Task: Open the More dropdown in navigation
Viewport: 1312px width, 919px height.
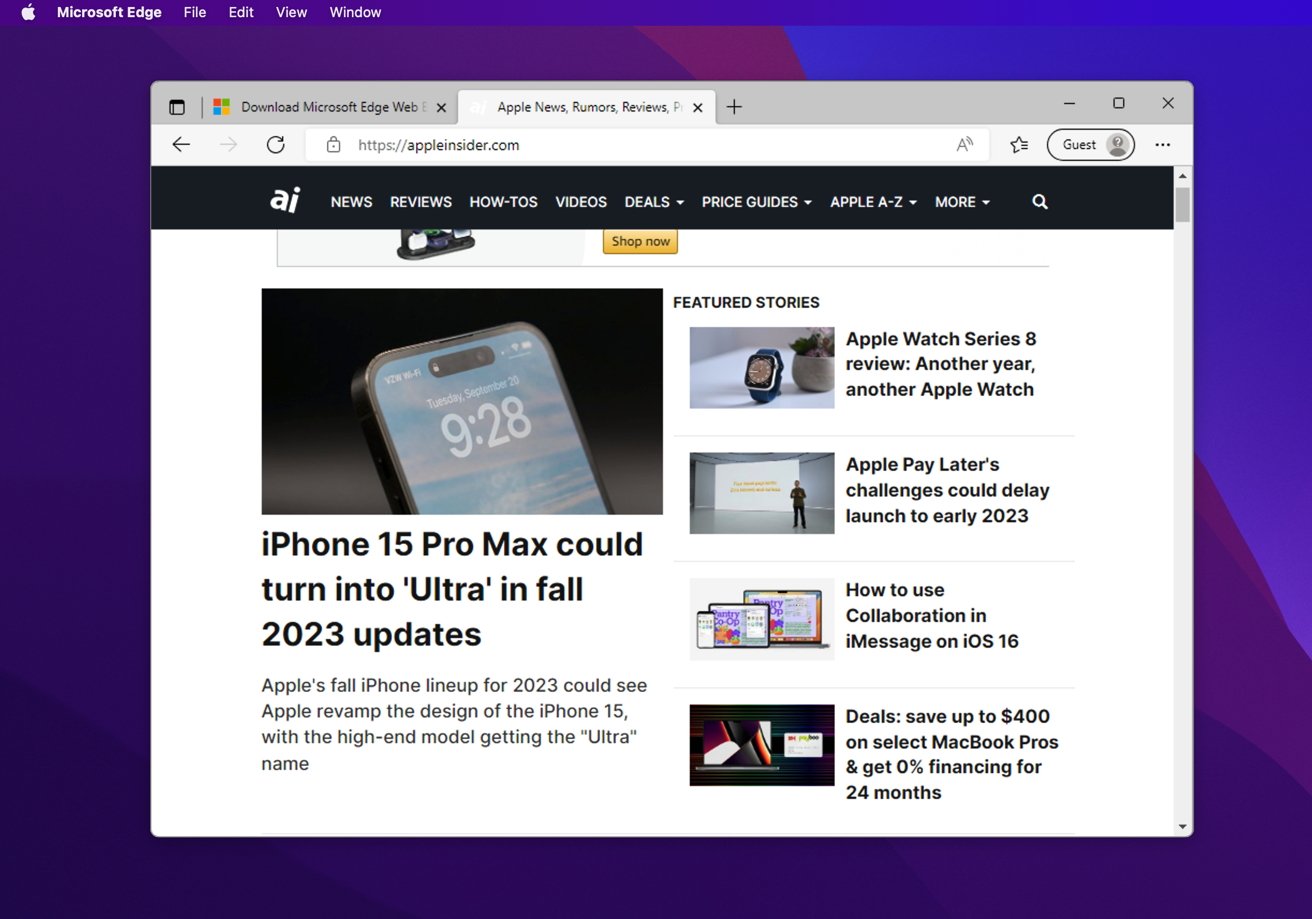Action: pos(962,202)
